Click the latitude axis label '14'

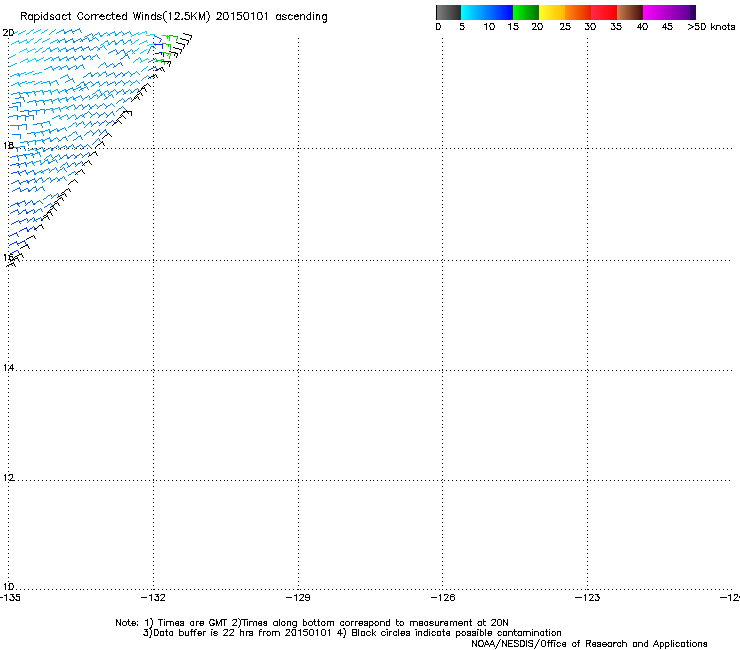click(8, 368)
